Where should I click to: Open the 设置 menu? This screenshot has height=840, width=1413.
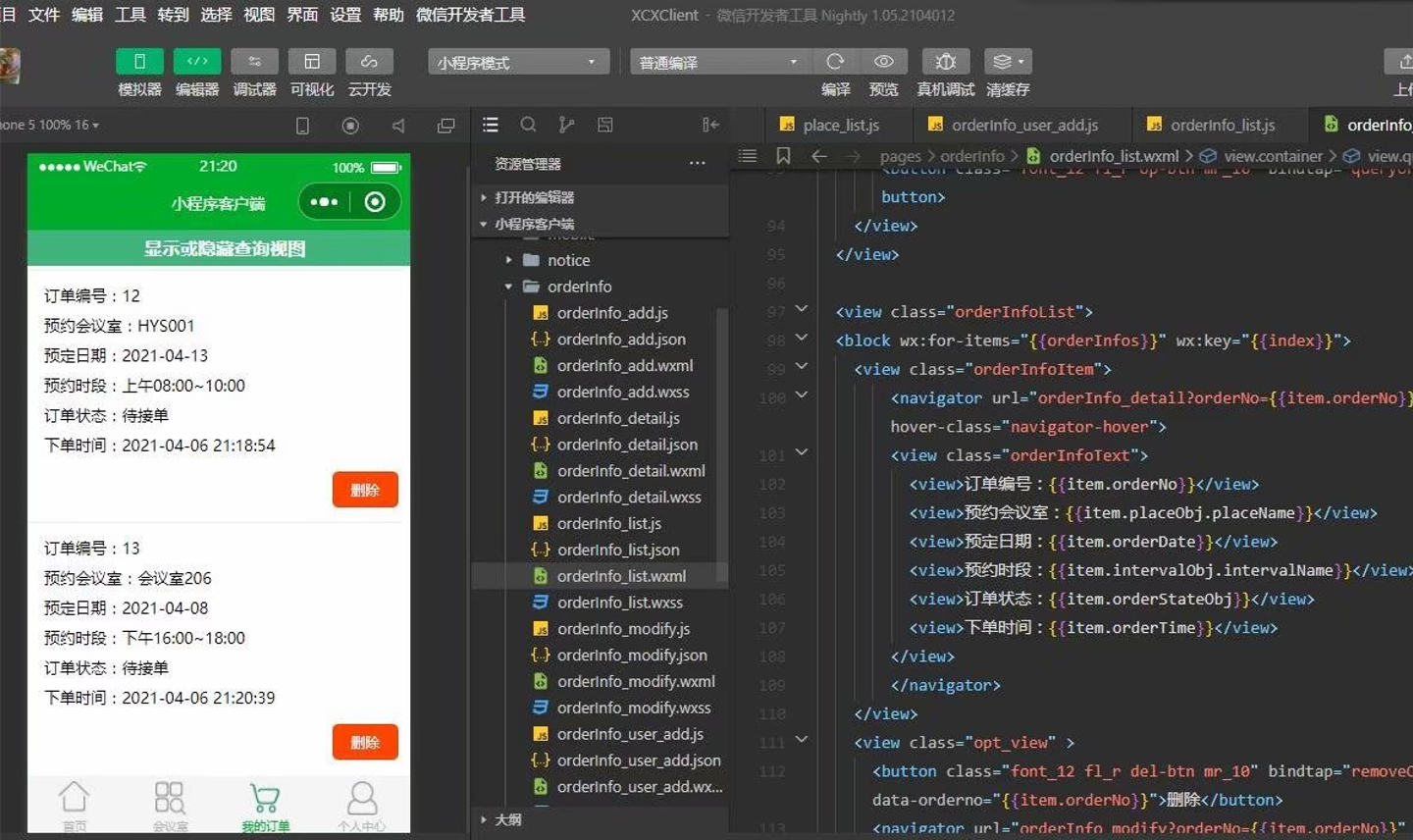(345, 15)
